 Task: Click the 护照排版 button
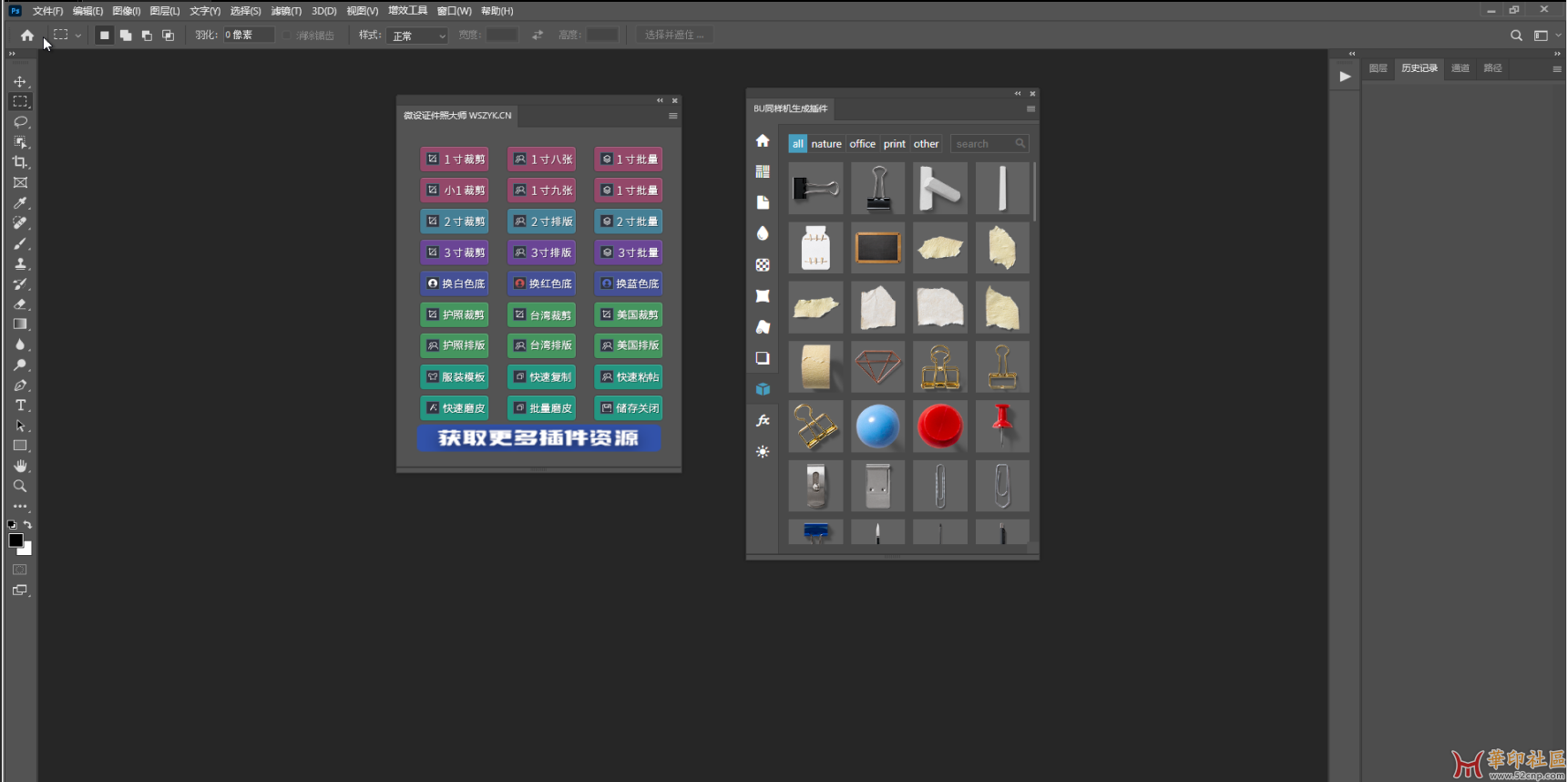coord(455,345)
